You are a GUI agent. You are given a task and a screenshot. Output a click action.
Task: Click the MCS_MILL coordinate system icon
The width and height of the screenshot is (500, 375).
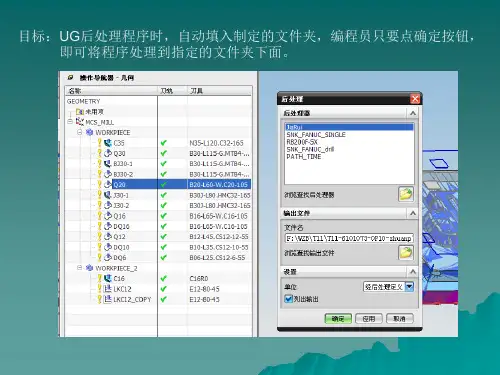coord(80,122)
